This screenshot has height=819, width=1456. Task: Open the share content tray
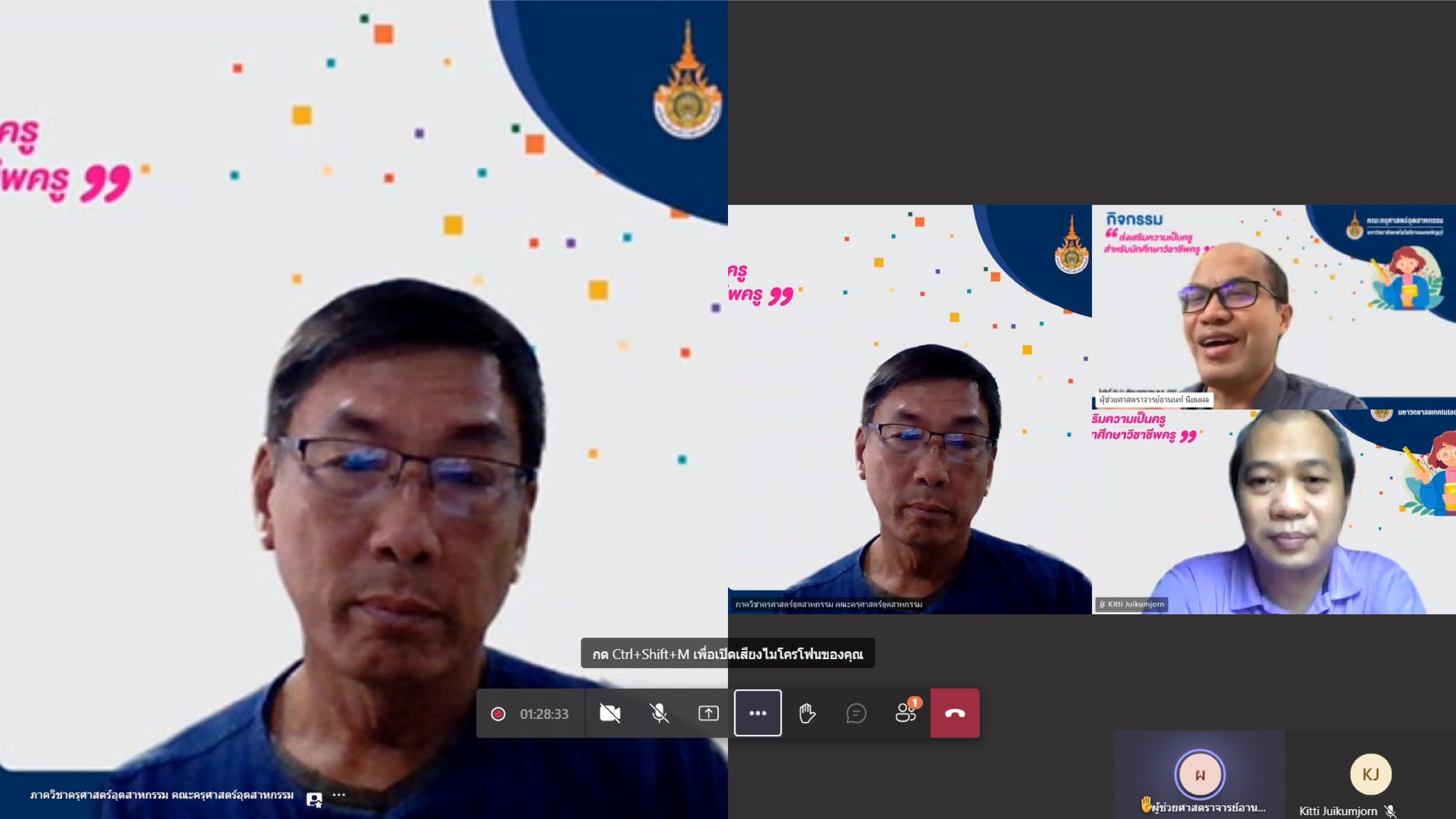click(x=708, y=713)
